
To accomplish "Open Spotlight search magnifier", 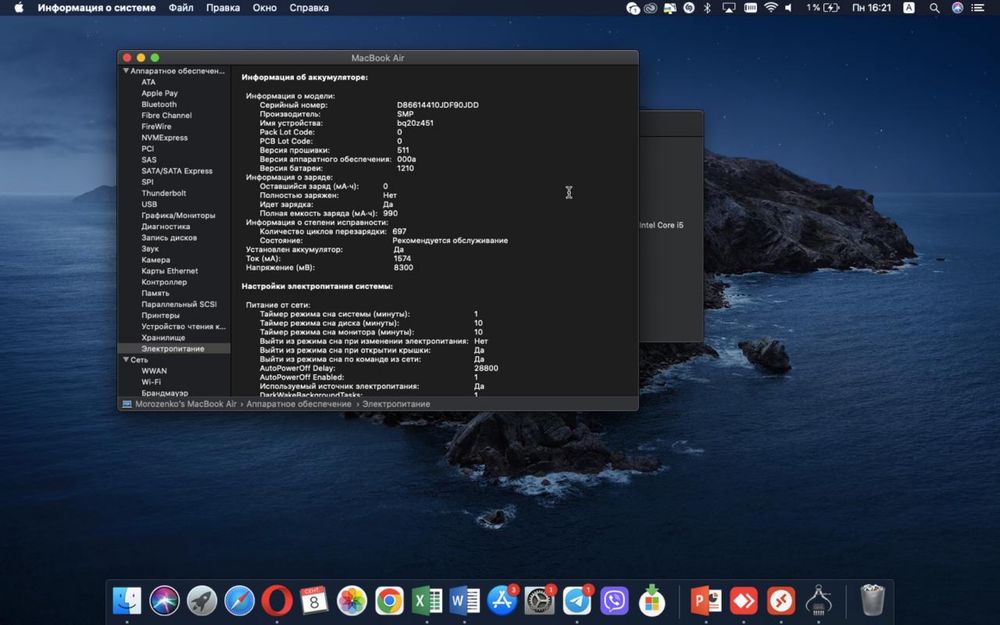I will 934,8.
